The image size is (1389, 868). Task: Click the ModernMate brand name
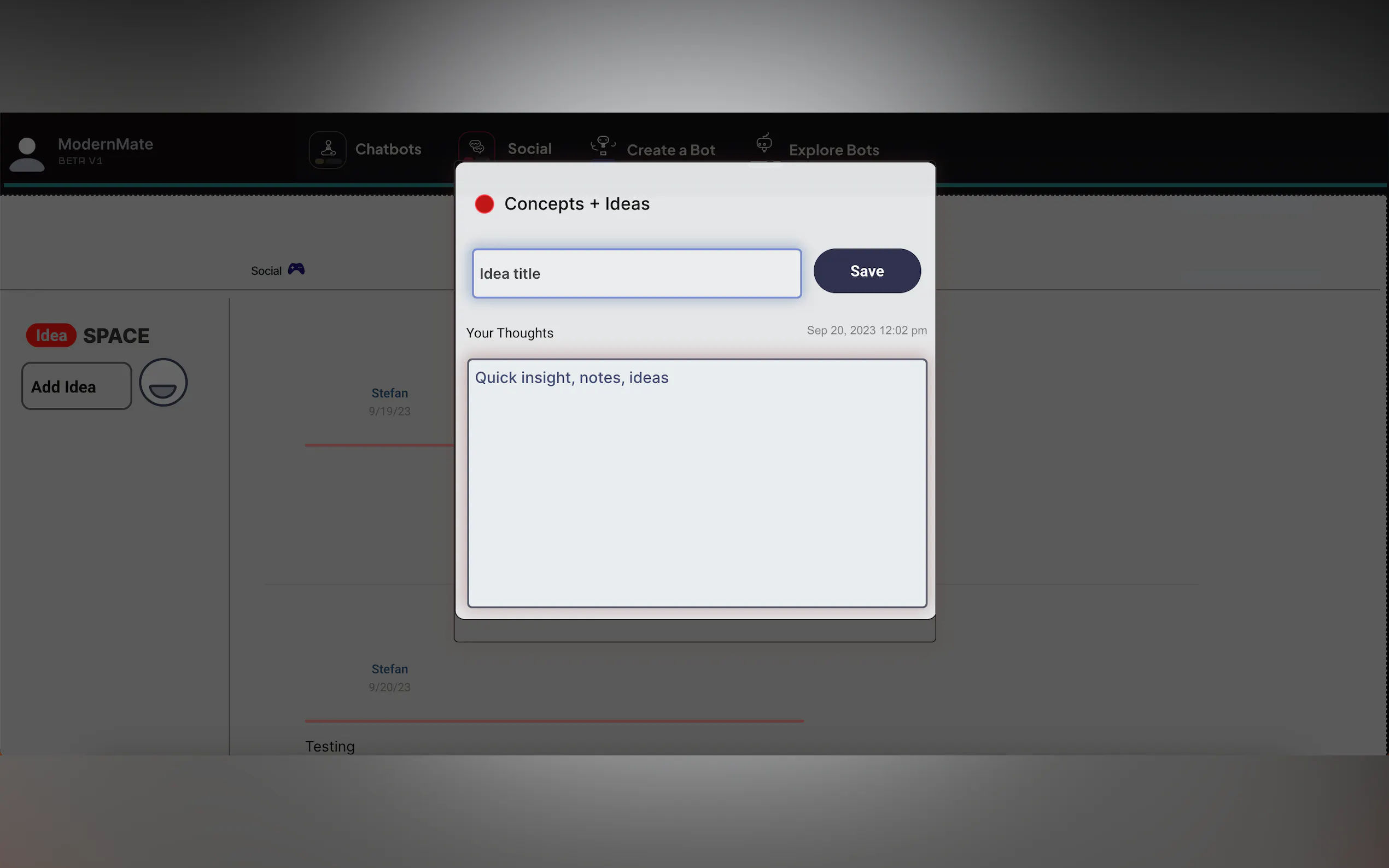tap(106, 144)
